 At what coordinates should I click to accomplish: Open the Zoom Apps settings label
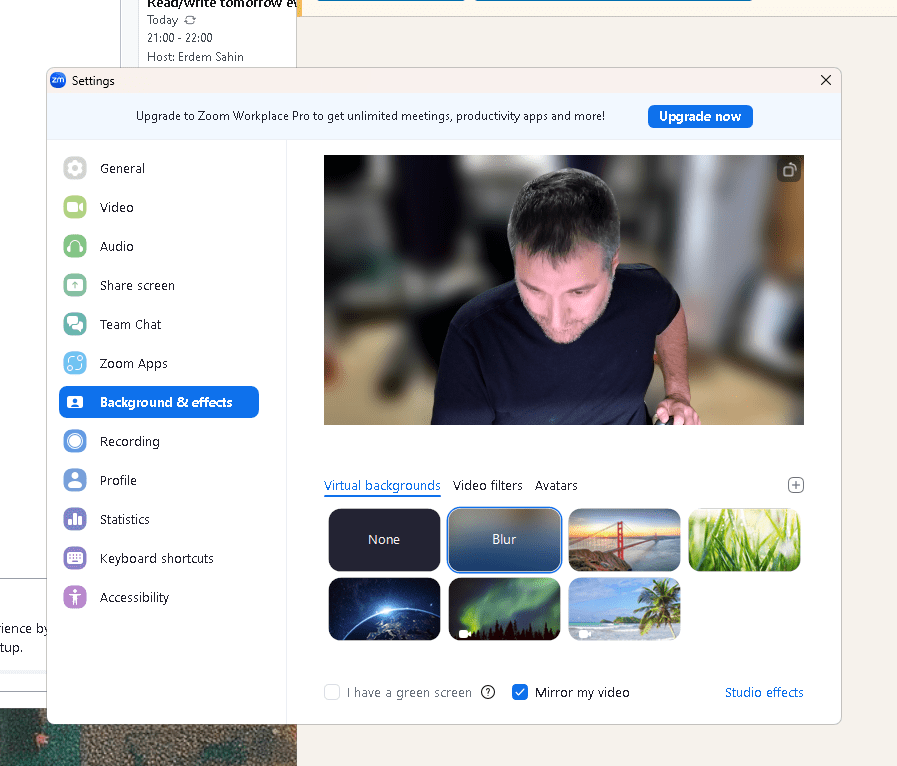pos(134,364)
